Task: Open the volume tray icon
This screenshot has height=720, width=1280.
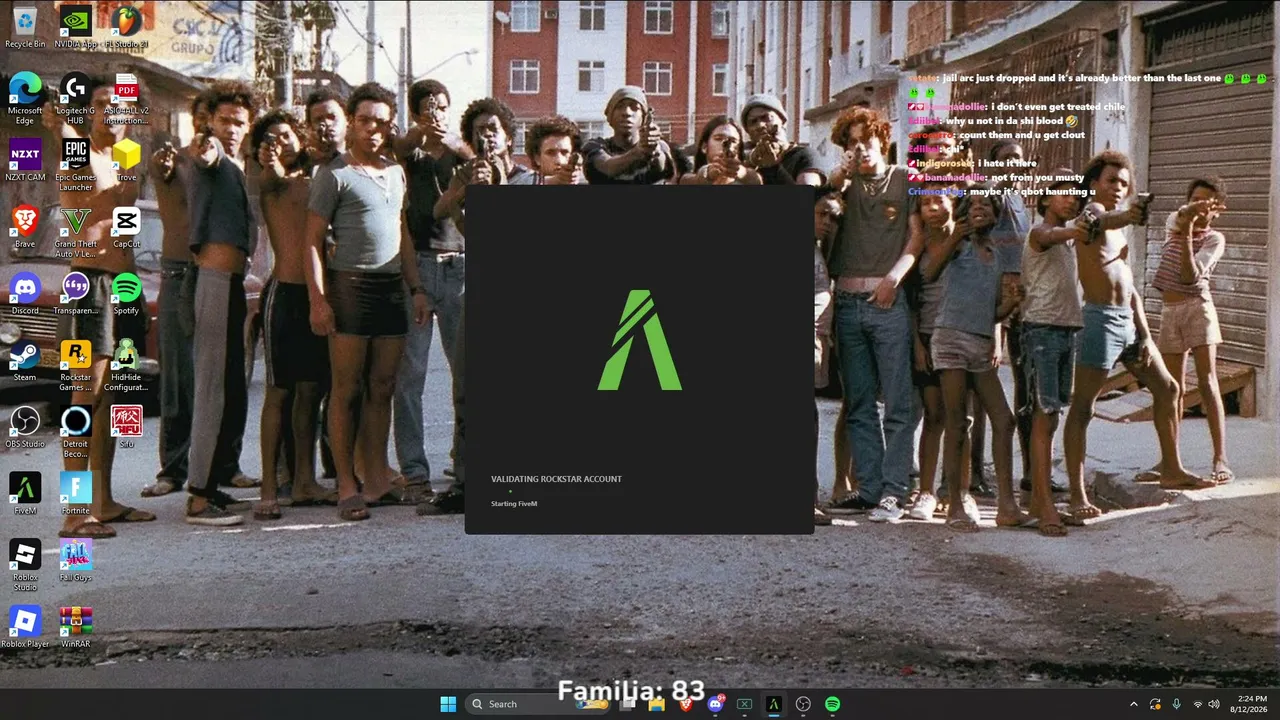Action: tap(1214, 704)
